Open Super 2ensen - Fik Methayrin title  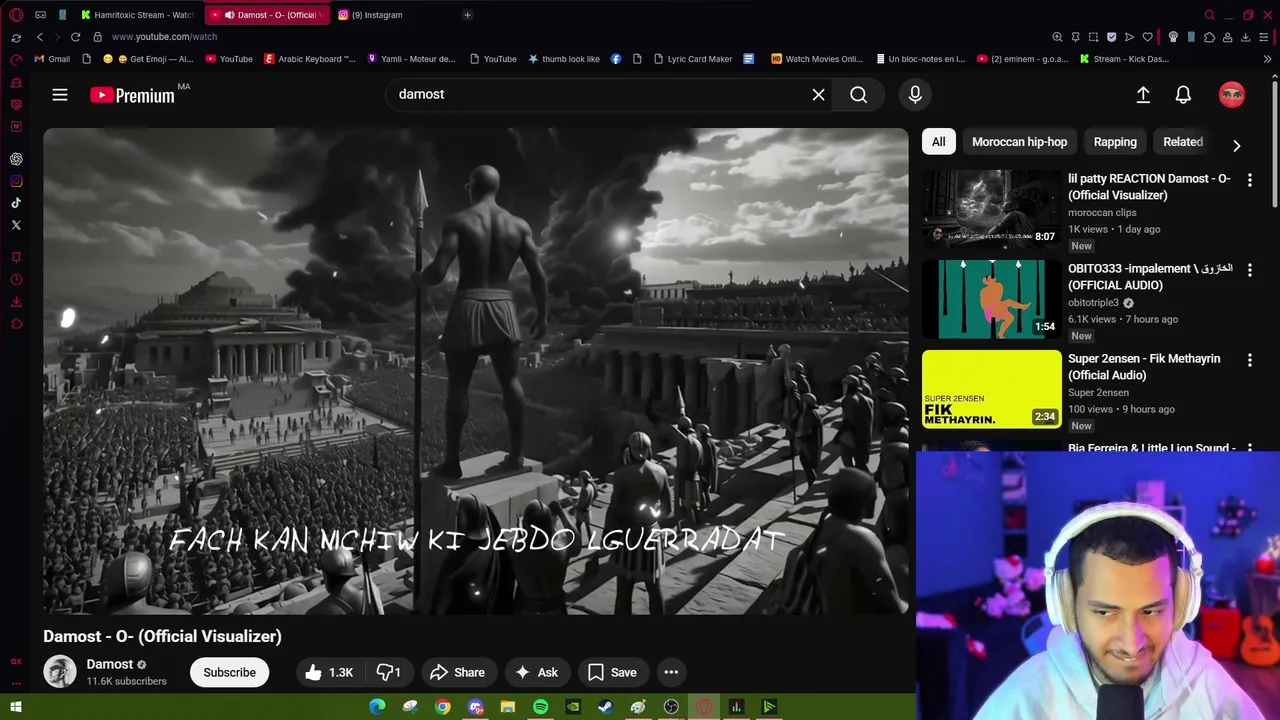(1144, 367)
